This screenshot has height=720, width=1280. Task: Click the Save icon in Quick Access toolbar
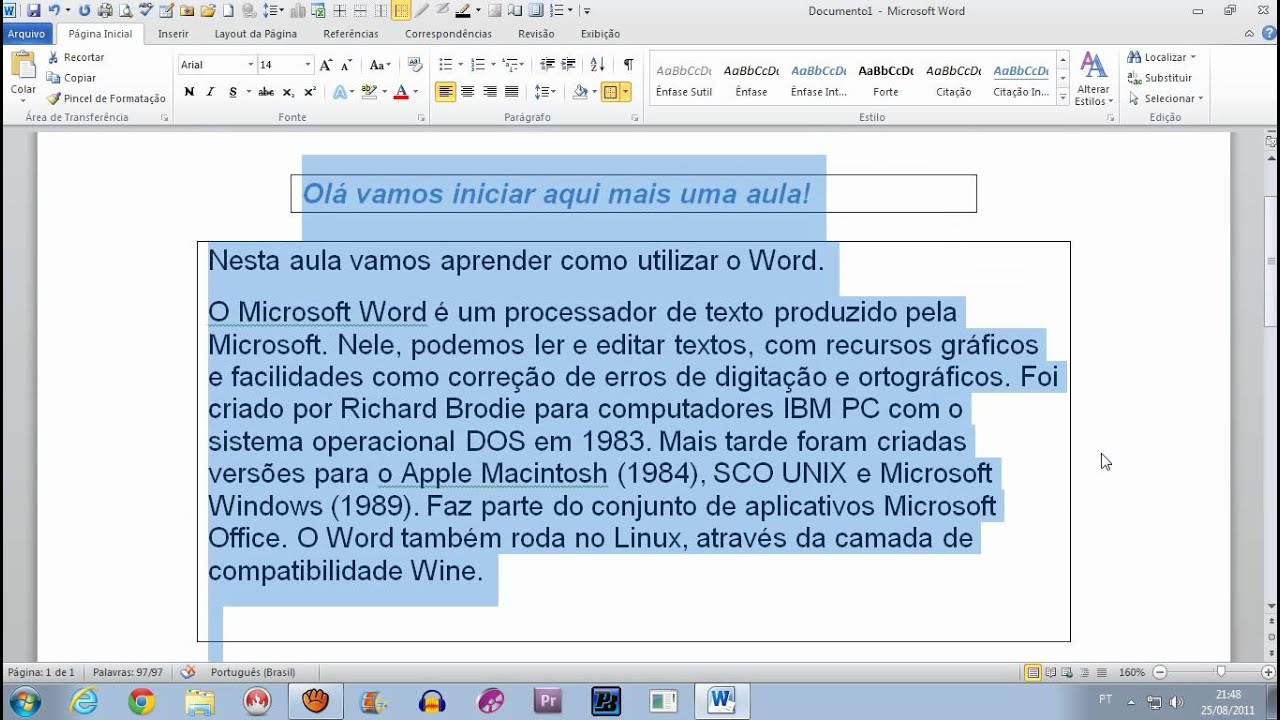[34, 11]
